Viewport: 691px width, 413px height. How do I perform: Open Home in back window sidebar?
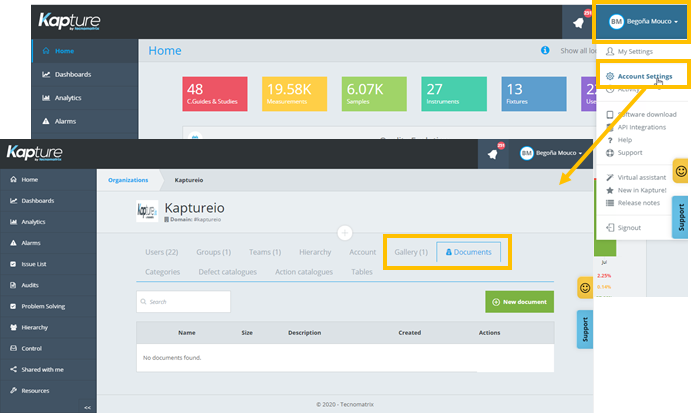85,51
